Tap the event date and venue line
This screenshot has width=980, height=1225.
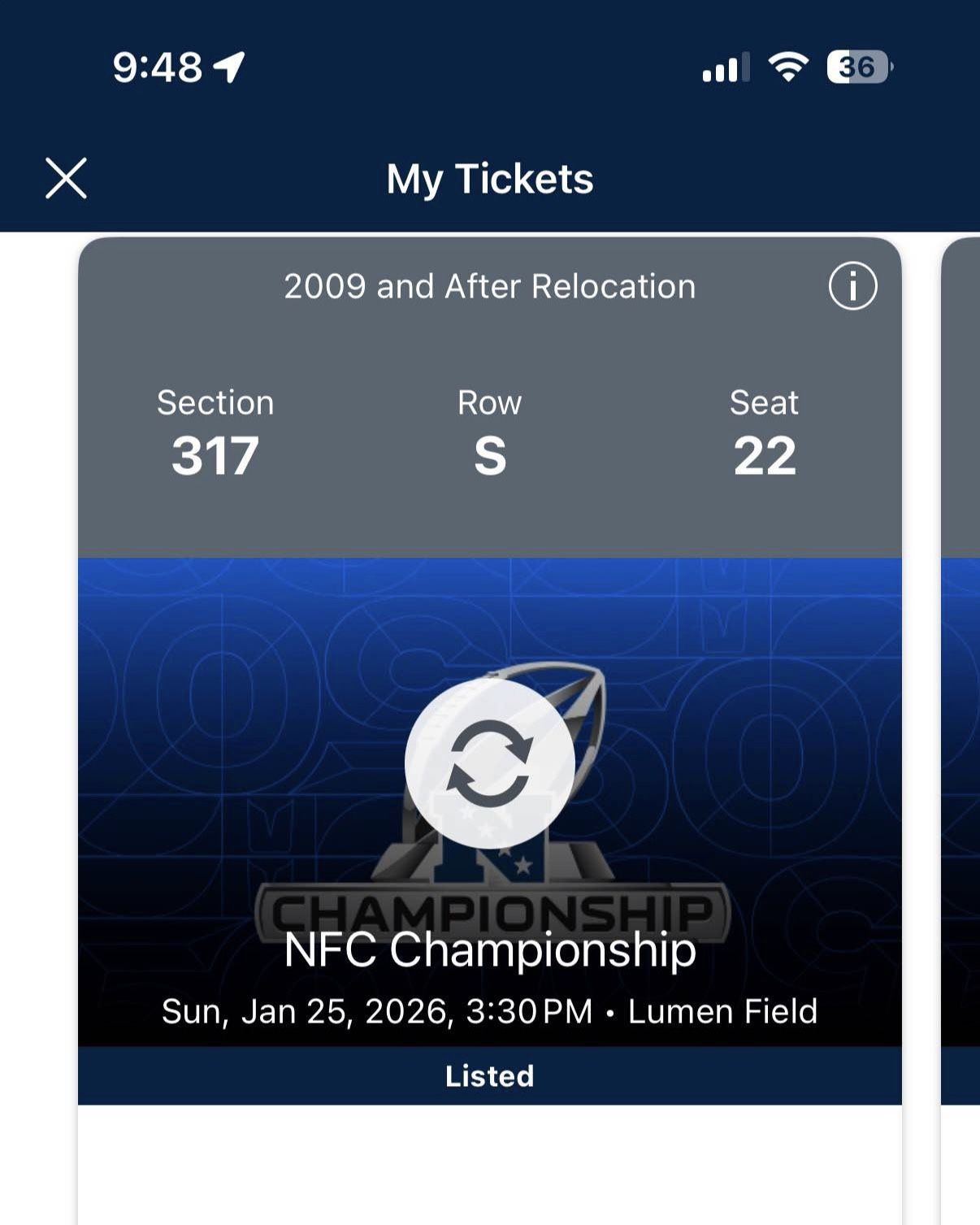tap(489, 1012)
